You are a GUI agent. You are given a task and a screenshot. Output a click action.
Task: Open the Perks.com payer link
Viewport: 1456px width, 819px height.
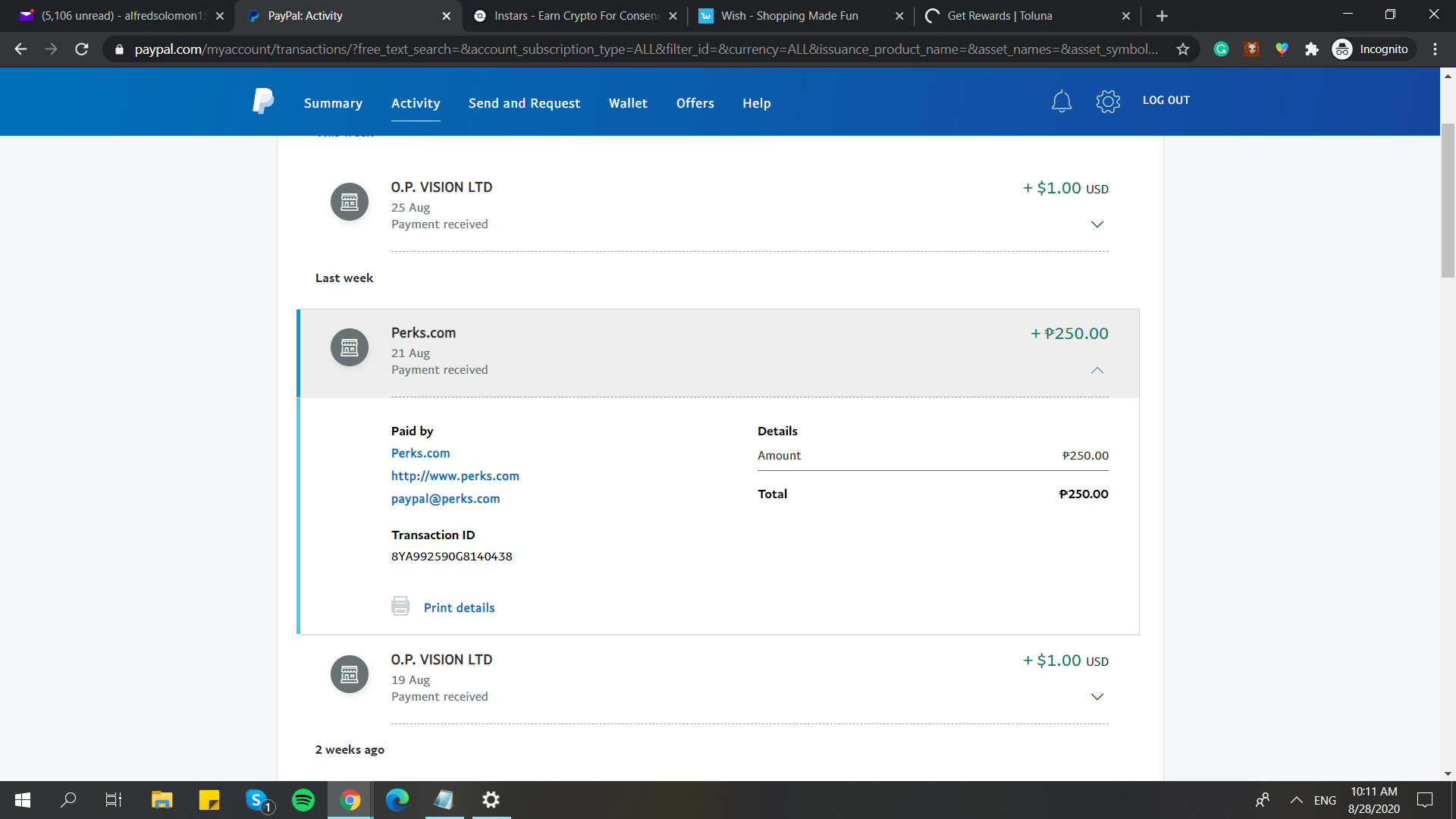[420, 453]
